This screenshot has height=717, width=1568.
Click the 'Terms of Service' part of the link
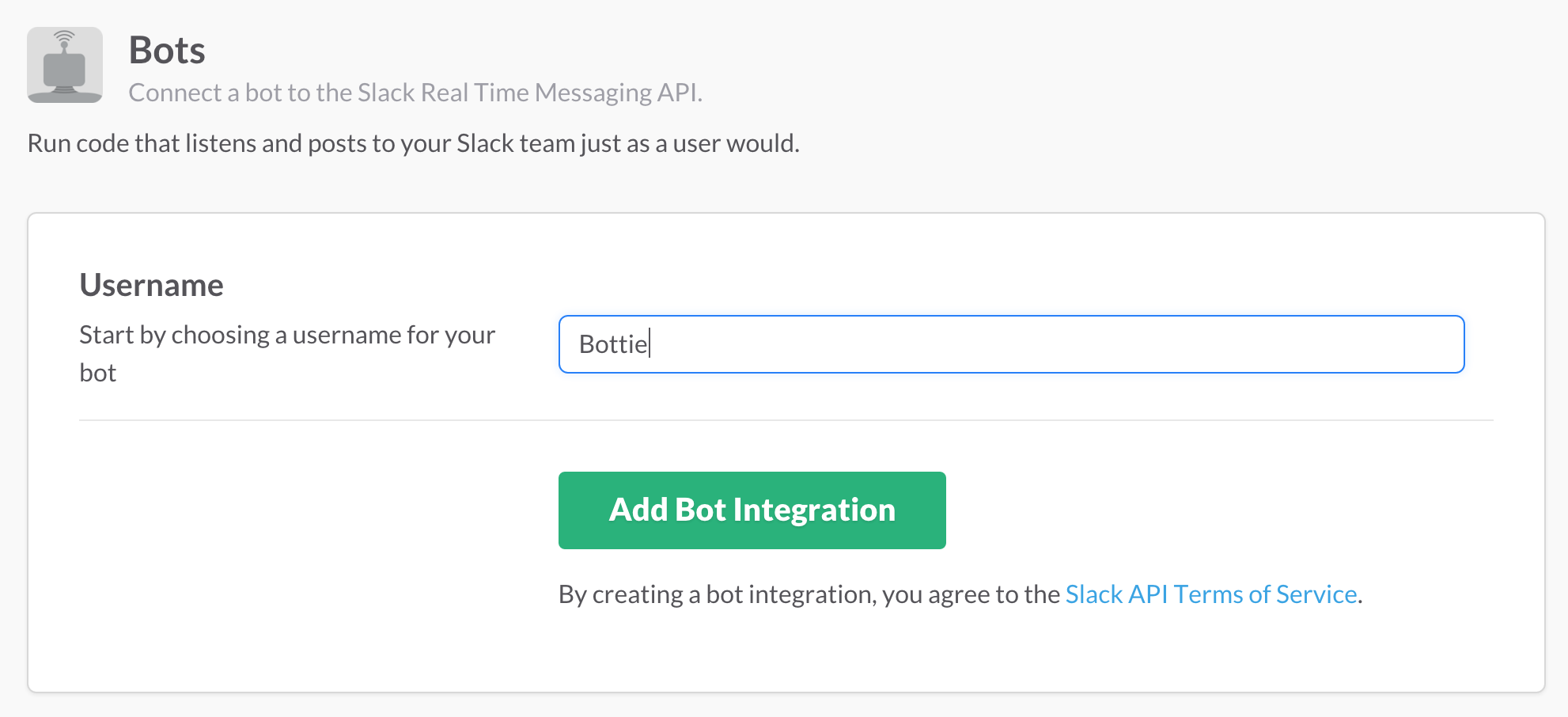1265,594
